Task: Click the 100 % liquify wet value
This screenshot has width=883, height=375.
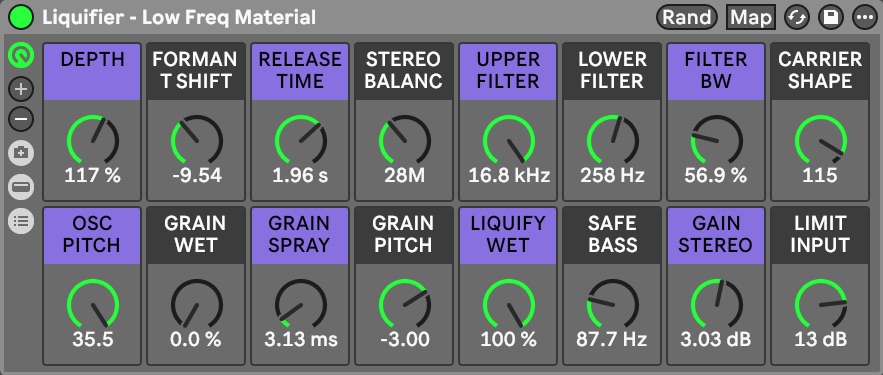Action: [x=509, y=340]
